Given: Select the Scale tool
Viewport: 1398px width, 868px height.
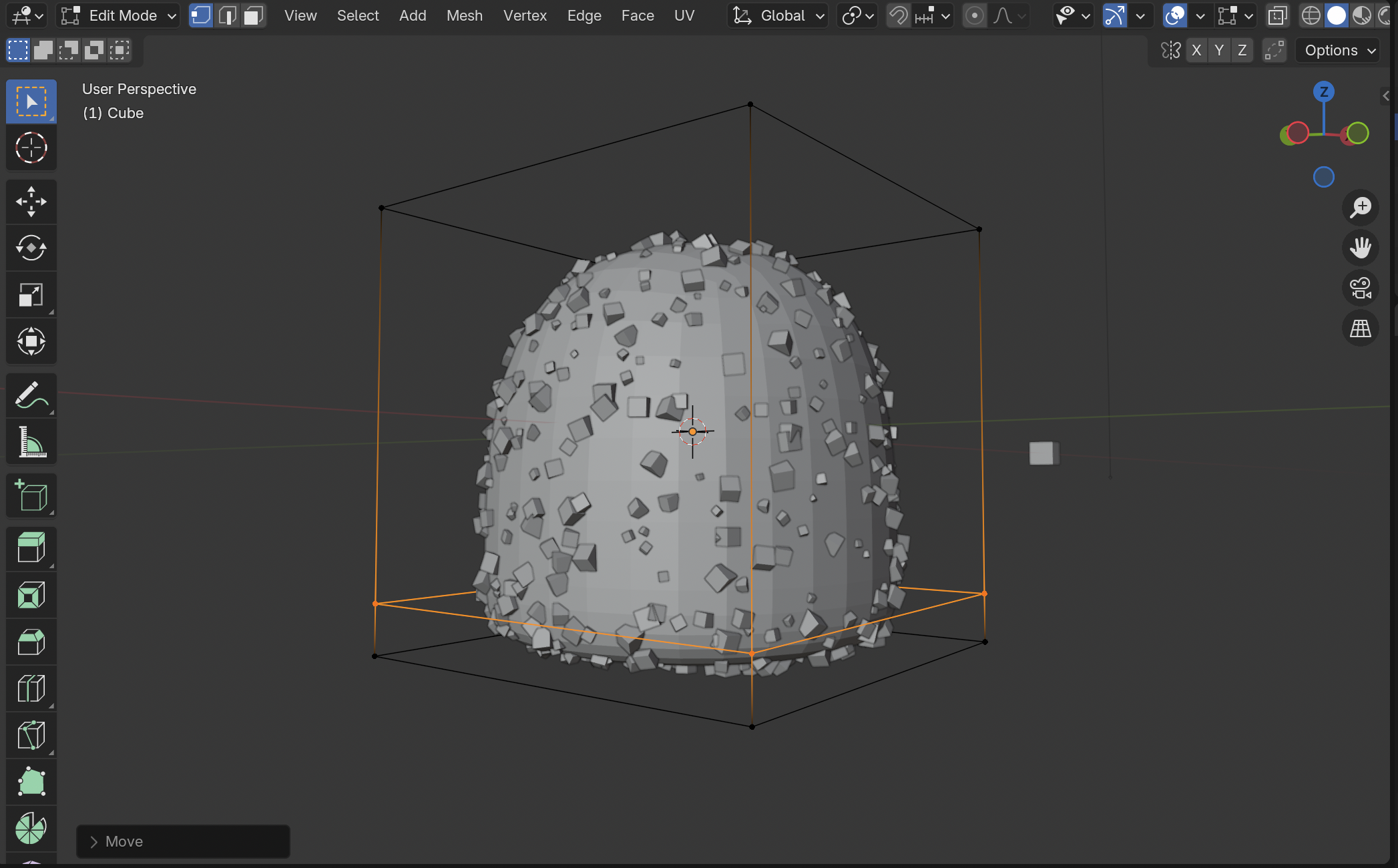Looking at the screenshot, I should click(x=31, y=294).
